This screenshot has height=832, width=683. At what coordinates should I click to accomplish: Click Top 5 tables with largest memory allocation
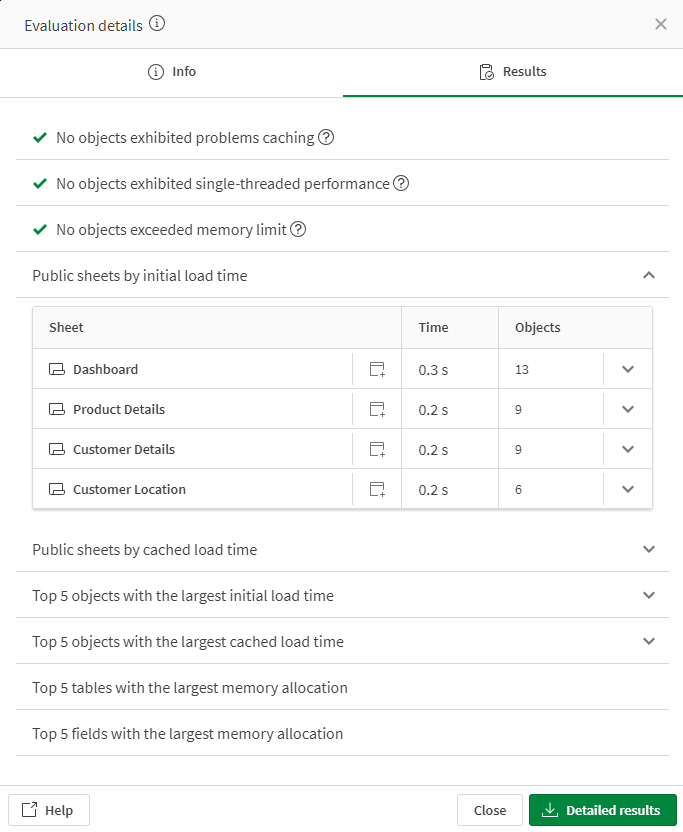tap(190, 688)
